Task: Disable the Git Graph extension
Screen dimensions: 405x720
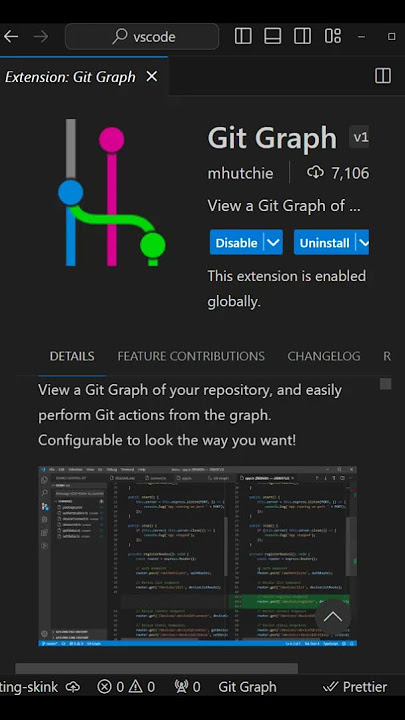Action: tap(236, 242)
